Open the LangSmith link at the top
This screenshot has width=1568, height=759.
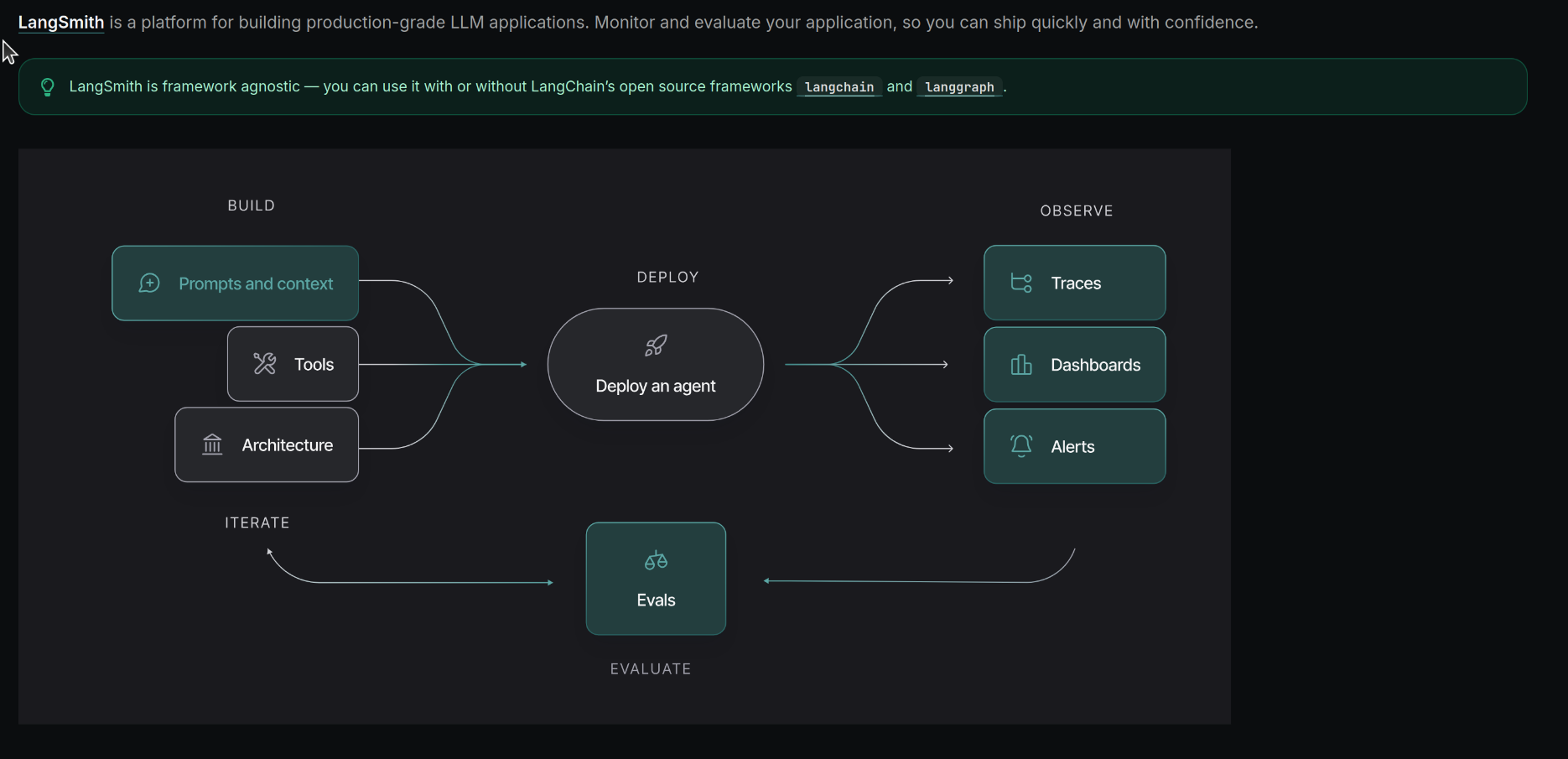point(60,23)
